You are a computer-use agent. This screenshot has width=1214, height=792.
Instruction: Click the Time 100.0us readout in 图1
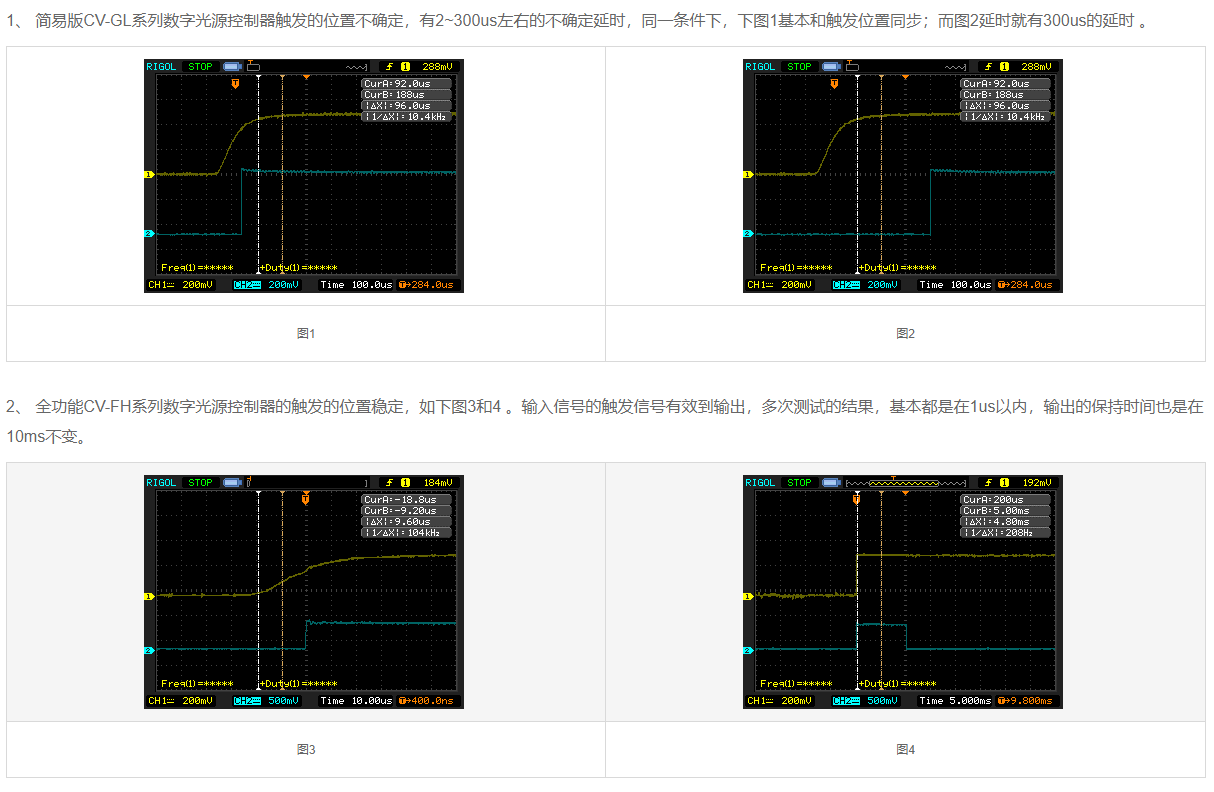356,285
